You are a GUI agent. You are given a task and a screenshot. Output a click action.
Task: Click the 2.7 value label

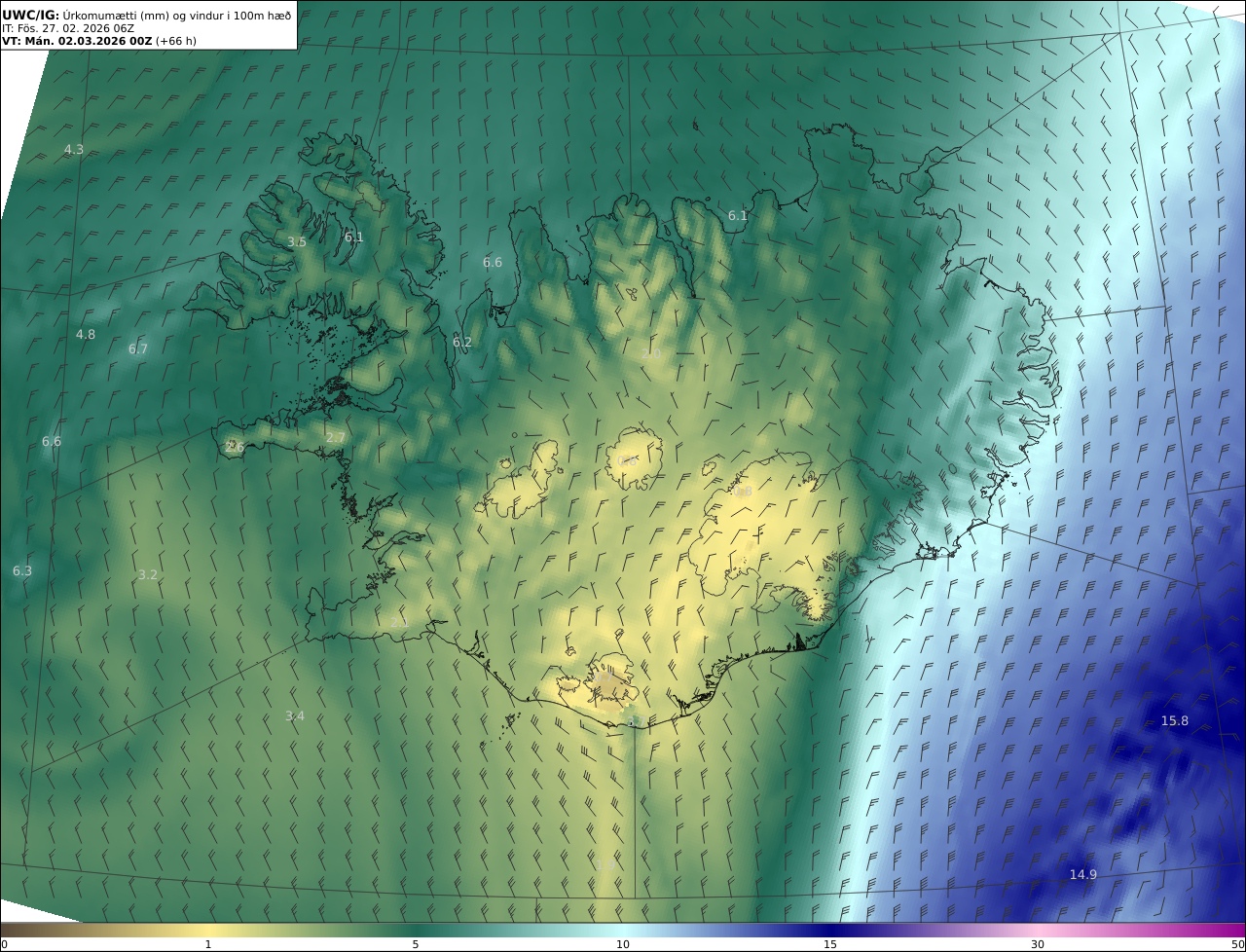(x=336, y=438)
